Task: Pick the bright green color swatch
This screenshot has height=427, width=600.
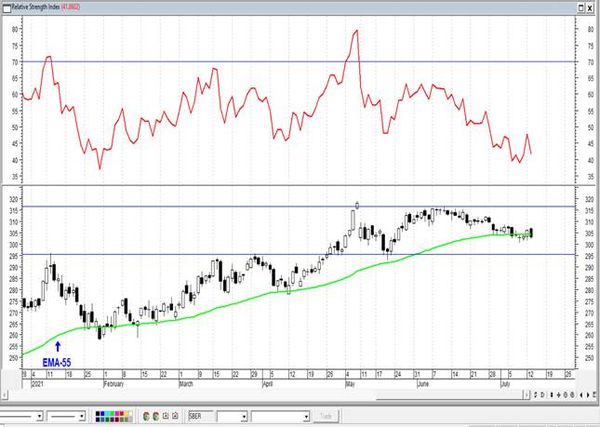Action: pyautogui.click(x=112, y=414)
